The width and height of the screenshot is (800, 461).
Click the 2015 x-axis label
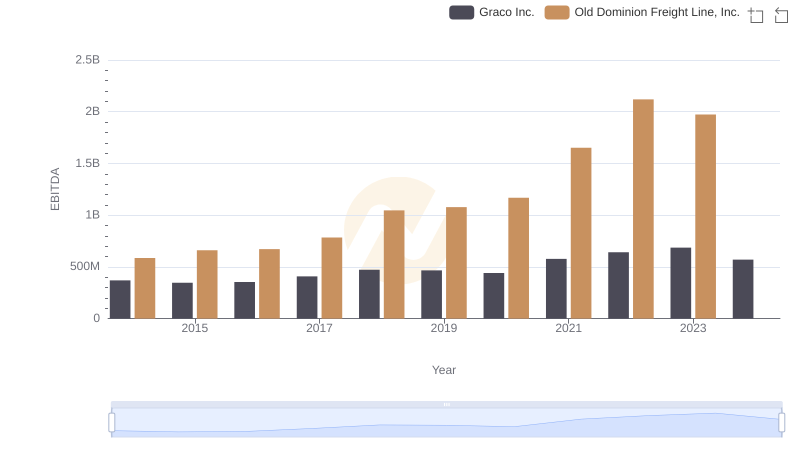pyautogui.click(x=195, y=328)
